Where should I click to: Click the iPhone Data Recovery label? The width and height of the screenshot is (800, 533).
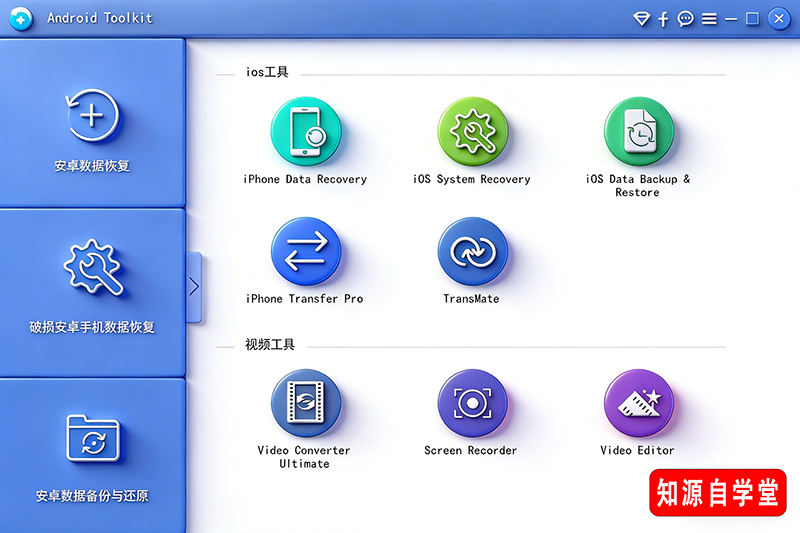305,179
